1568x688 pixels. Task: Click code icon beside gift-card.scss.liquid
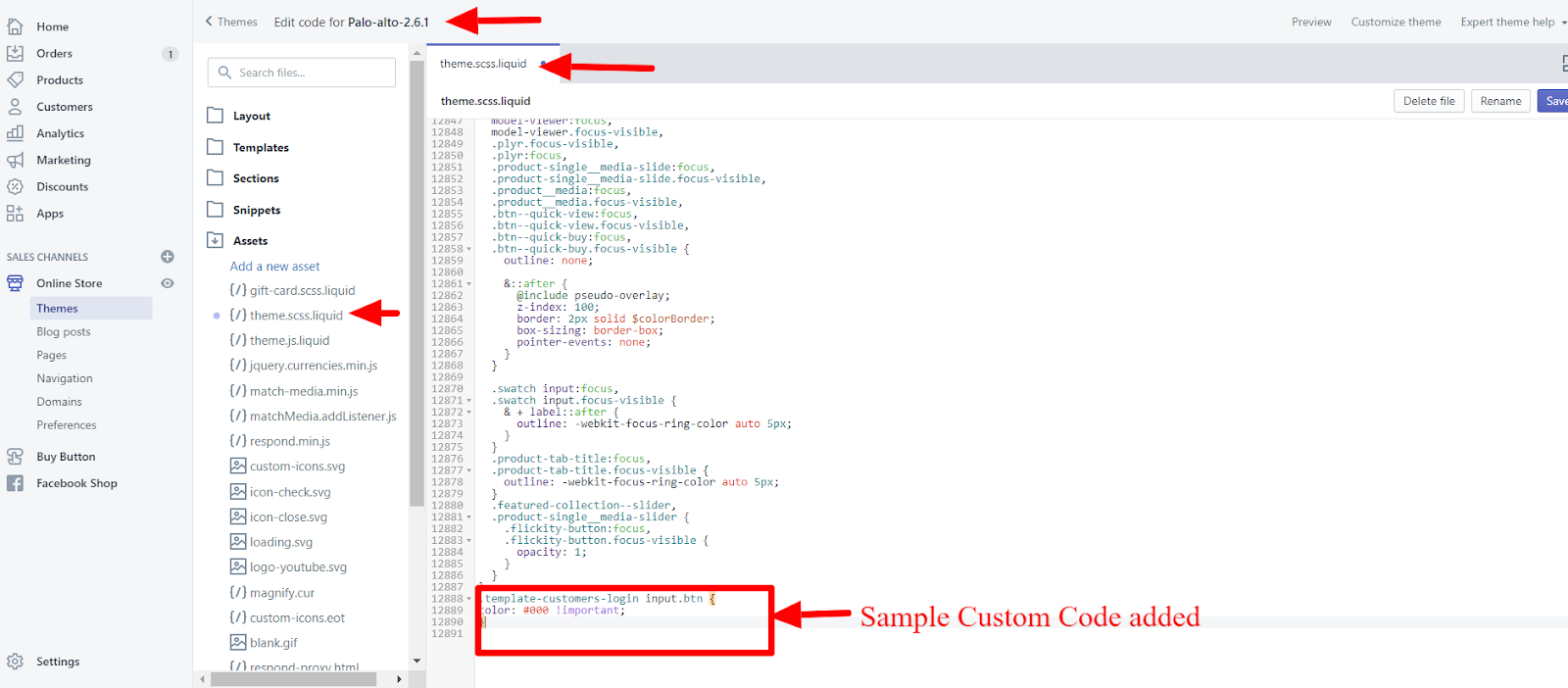[238, 290]
